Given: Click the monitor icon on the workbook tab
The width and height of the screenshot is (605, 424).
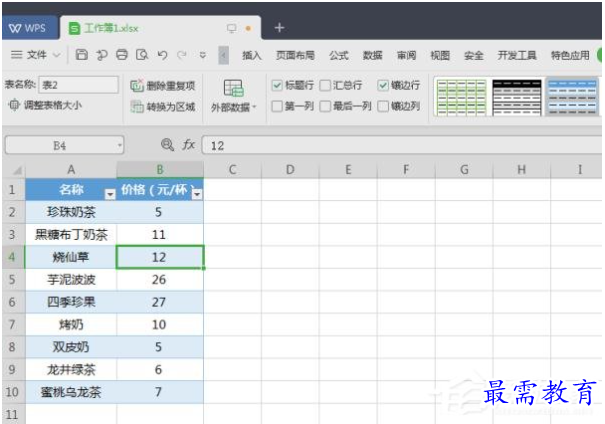Looking at the screenshot, I should tap(232, 28).
